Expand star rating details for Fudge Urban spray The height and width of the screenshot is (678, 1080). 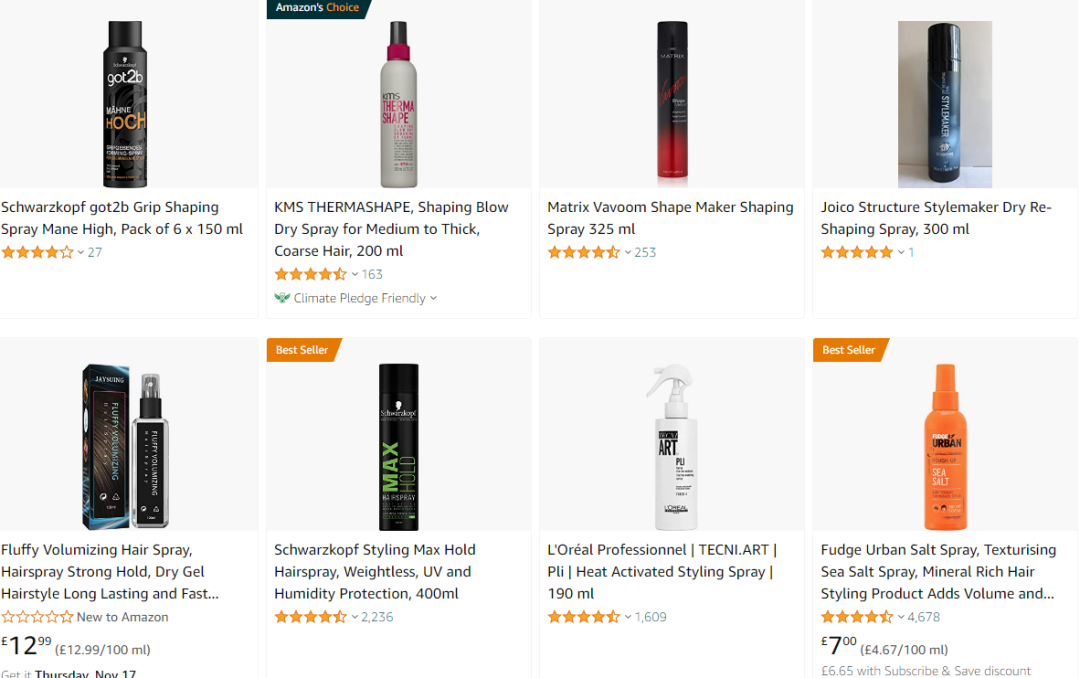(901, 618)
